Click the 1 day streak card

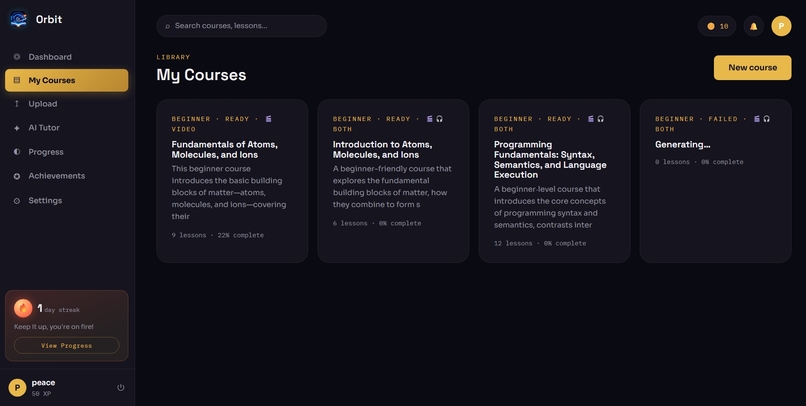(x=67, y=326)
